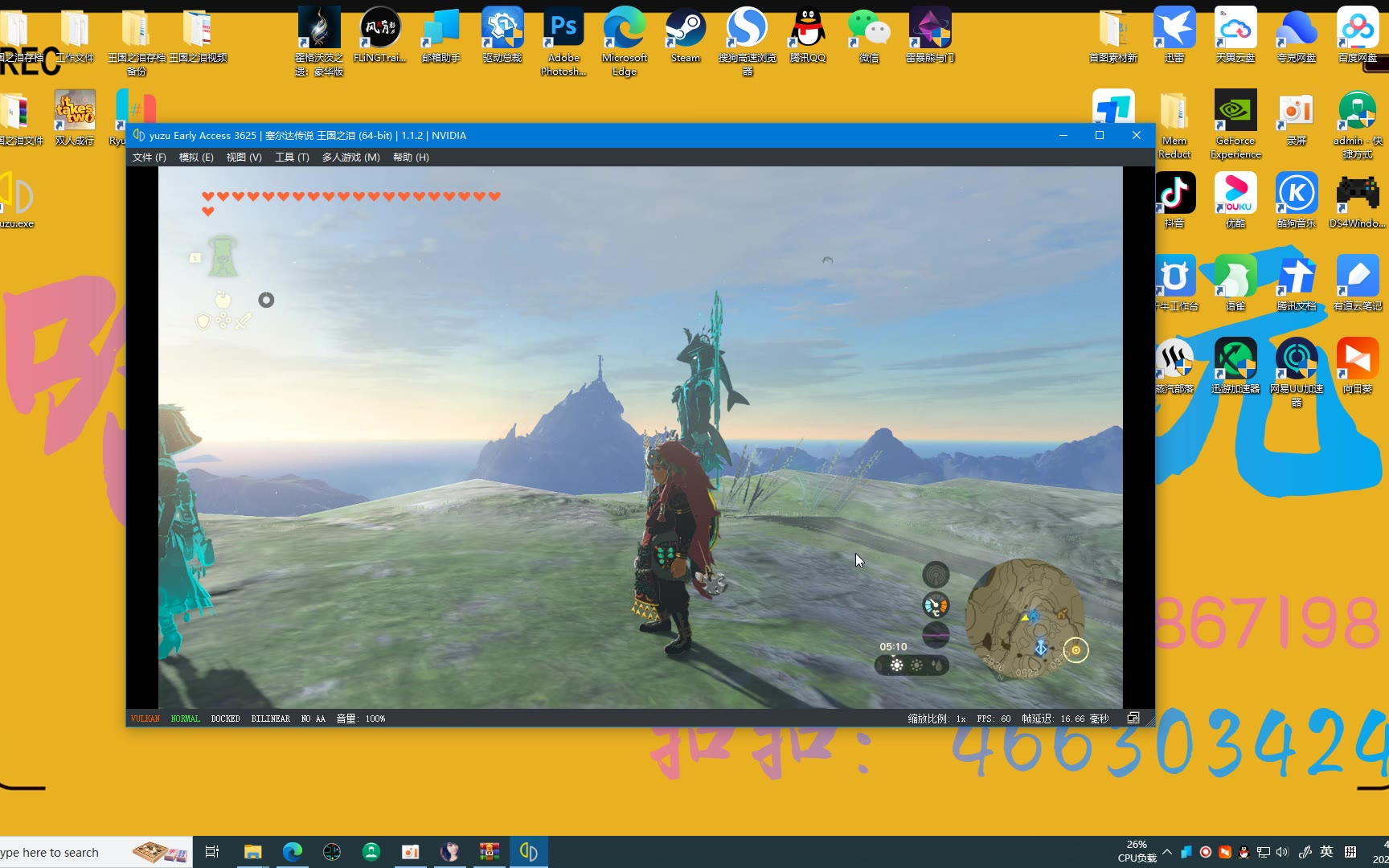Viewport: 1389px width, 868px height.
Task: Click the FPS: 60 status text
Action: pos(994,719)
